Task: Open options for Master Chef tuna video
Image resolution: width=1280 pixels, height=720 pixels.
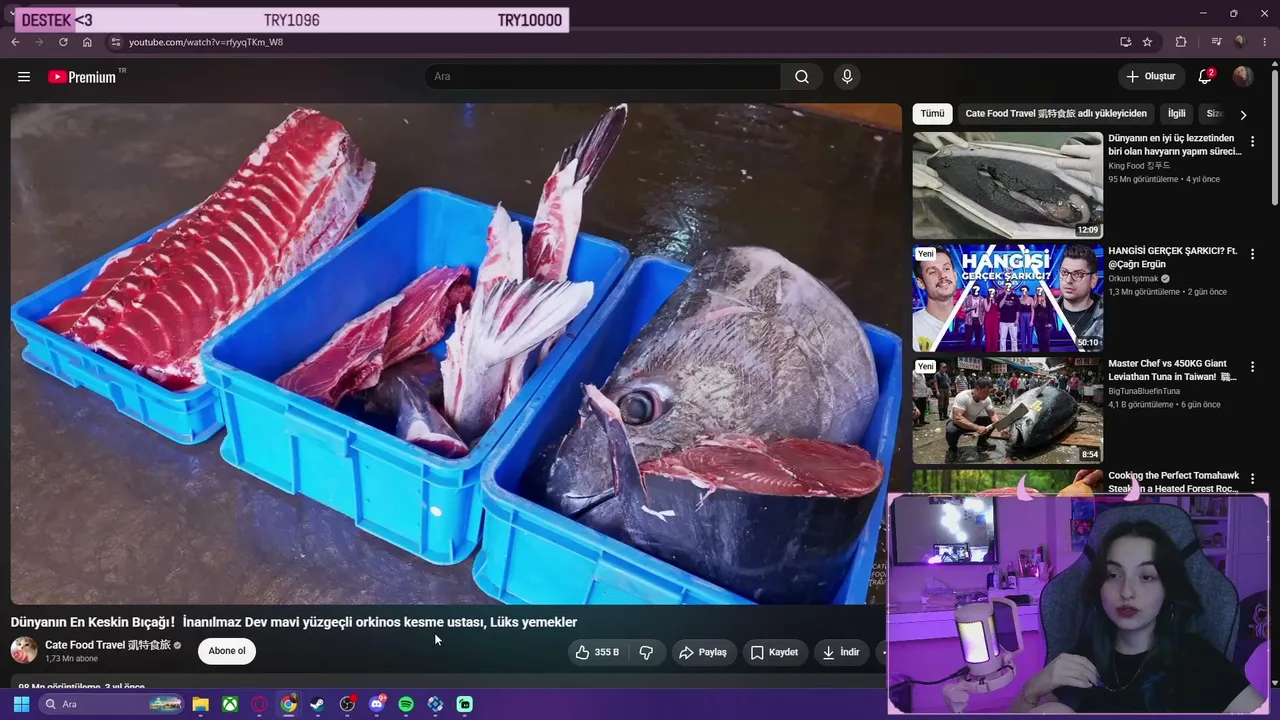Action: click(1252, 368)
